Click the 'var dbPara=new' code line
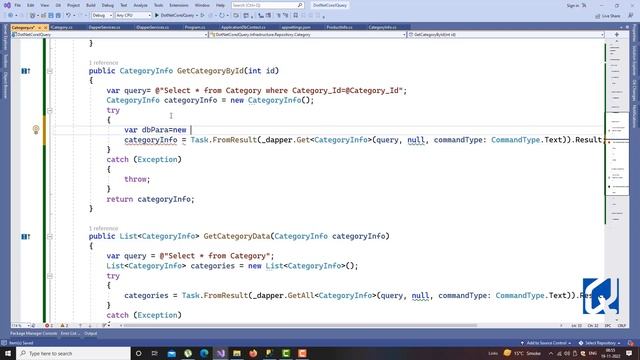The width and height of the screenshot is (640, 360). (x=155, y=130)
